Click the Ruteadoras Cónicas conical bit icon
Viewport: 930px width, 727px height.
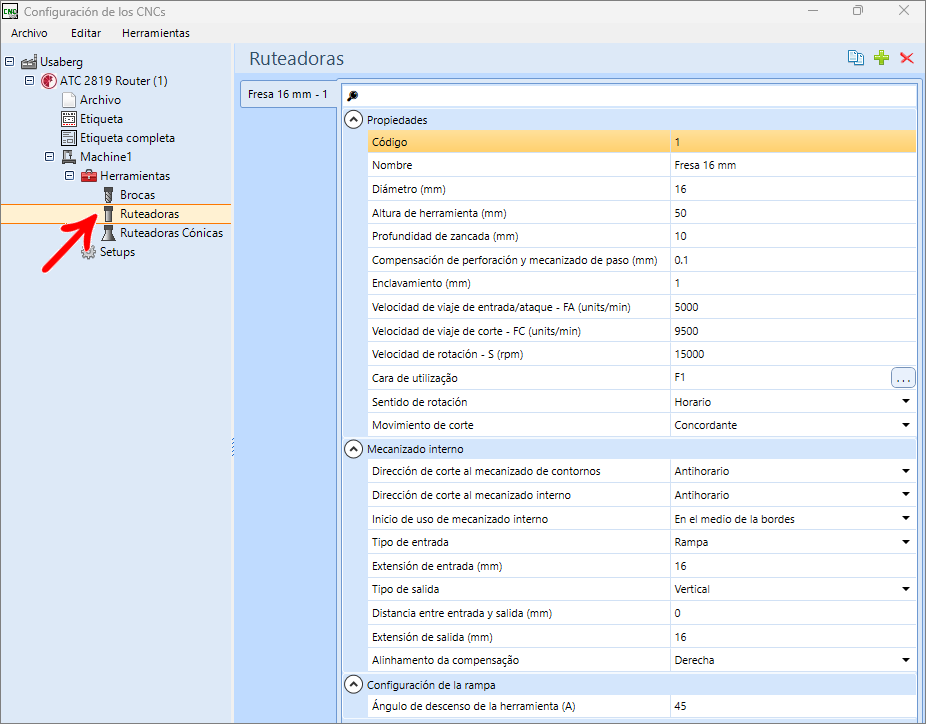pyautogui.click(x=109, y=233)
